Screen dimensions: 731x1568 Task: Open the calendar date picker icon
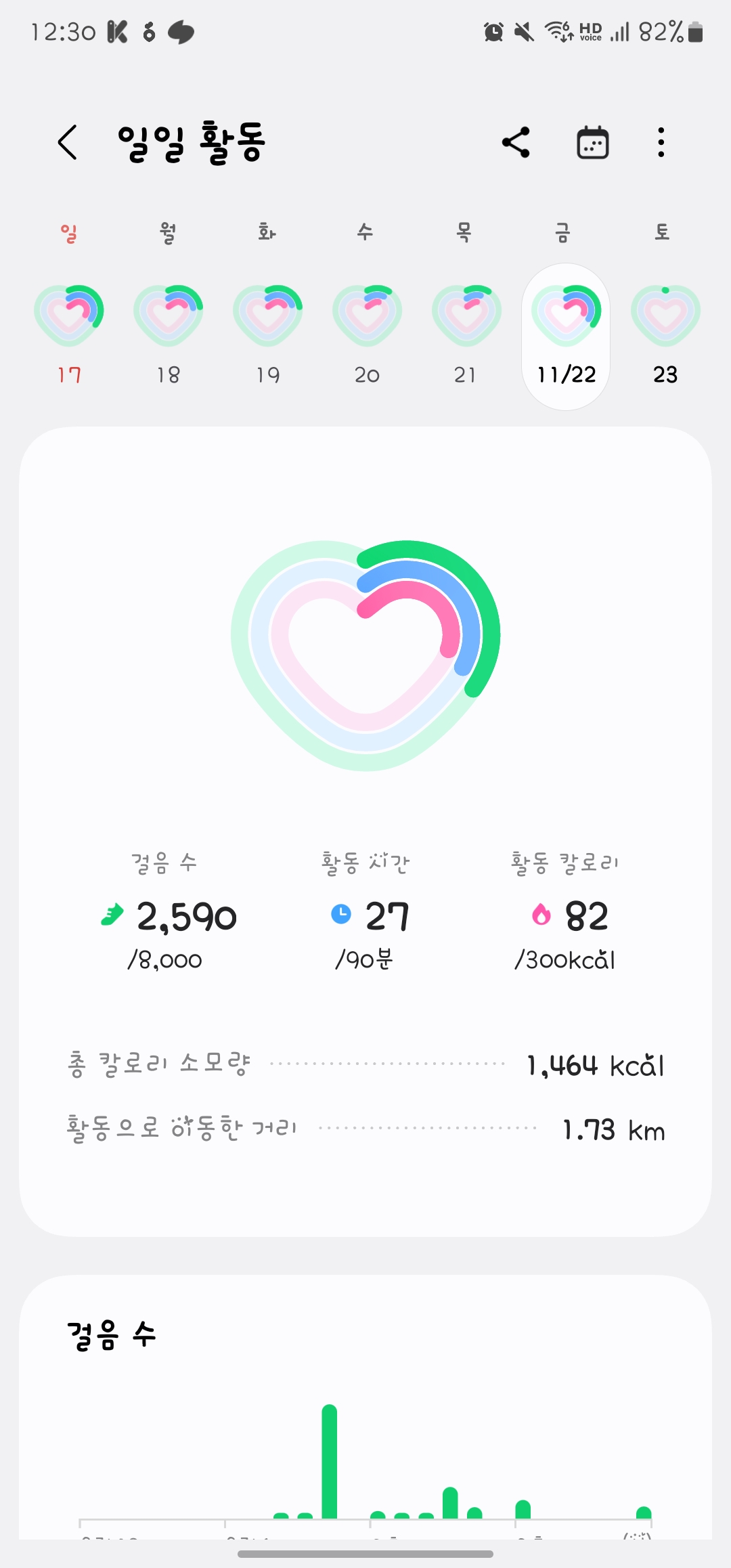592,142
